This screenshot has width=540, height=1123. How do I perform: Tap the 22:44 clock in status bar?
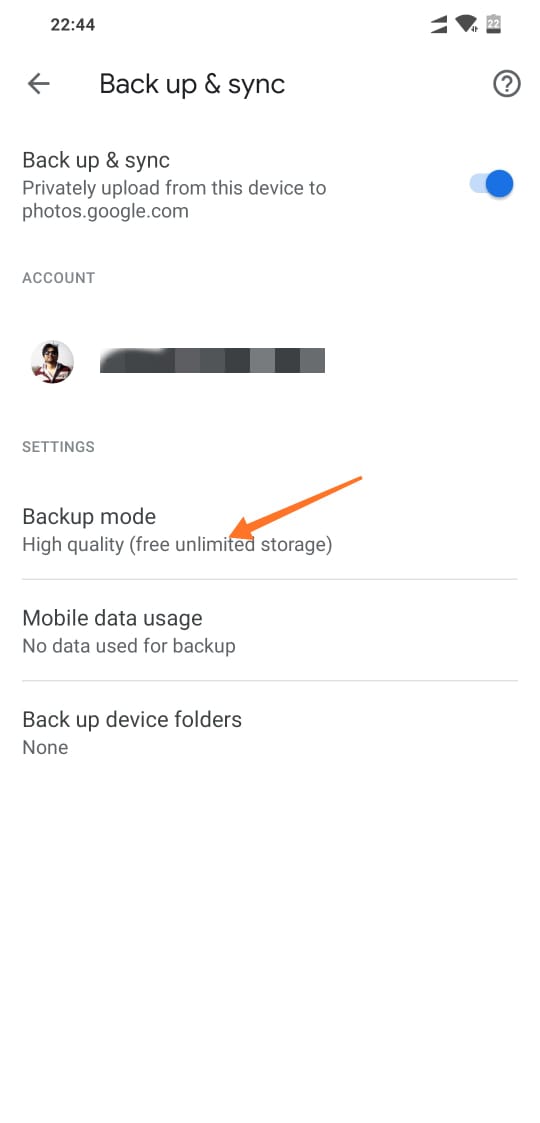72,25
